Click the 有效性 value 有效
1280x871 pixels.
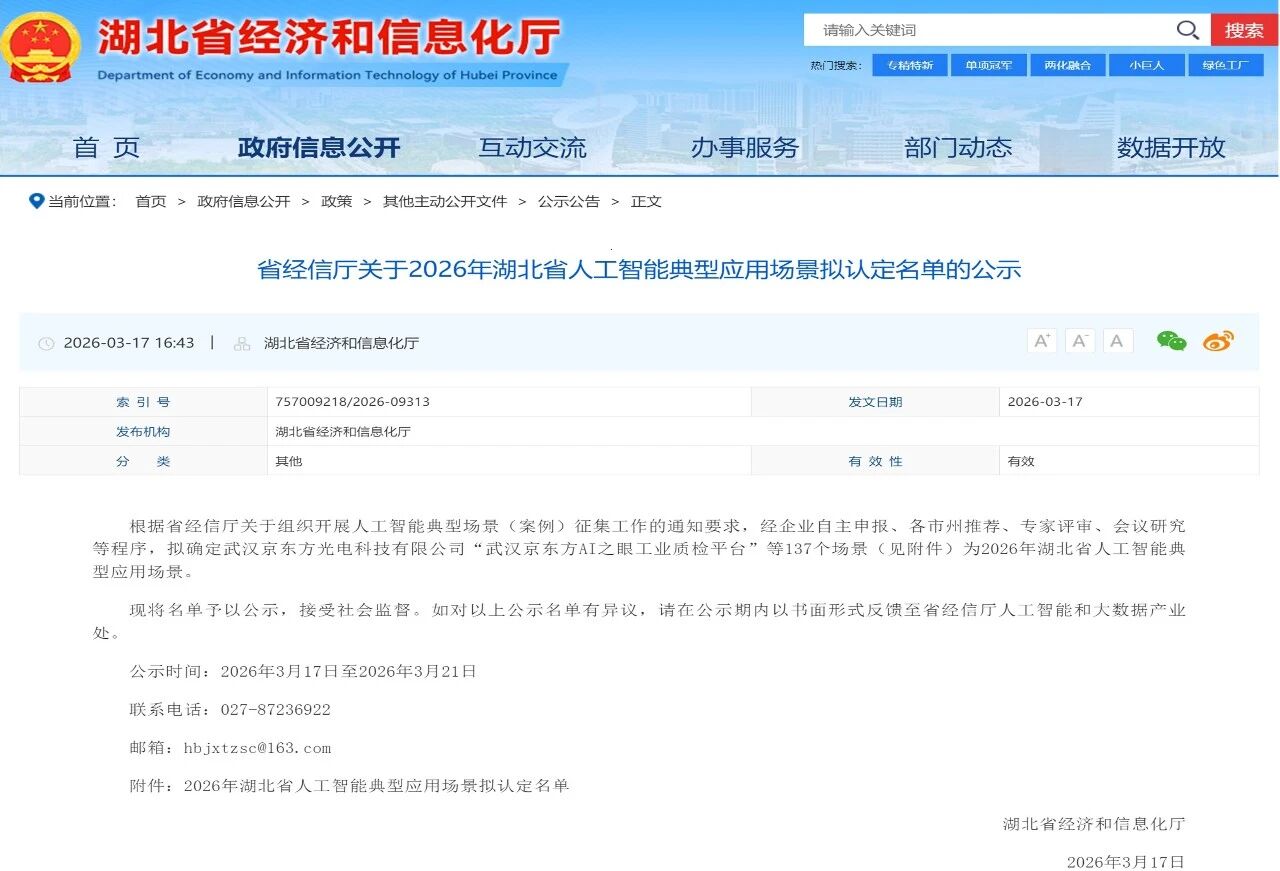(x=1021, y=461)
